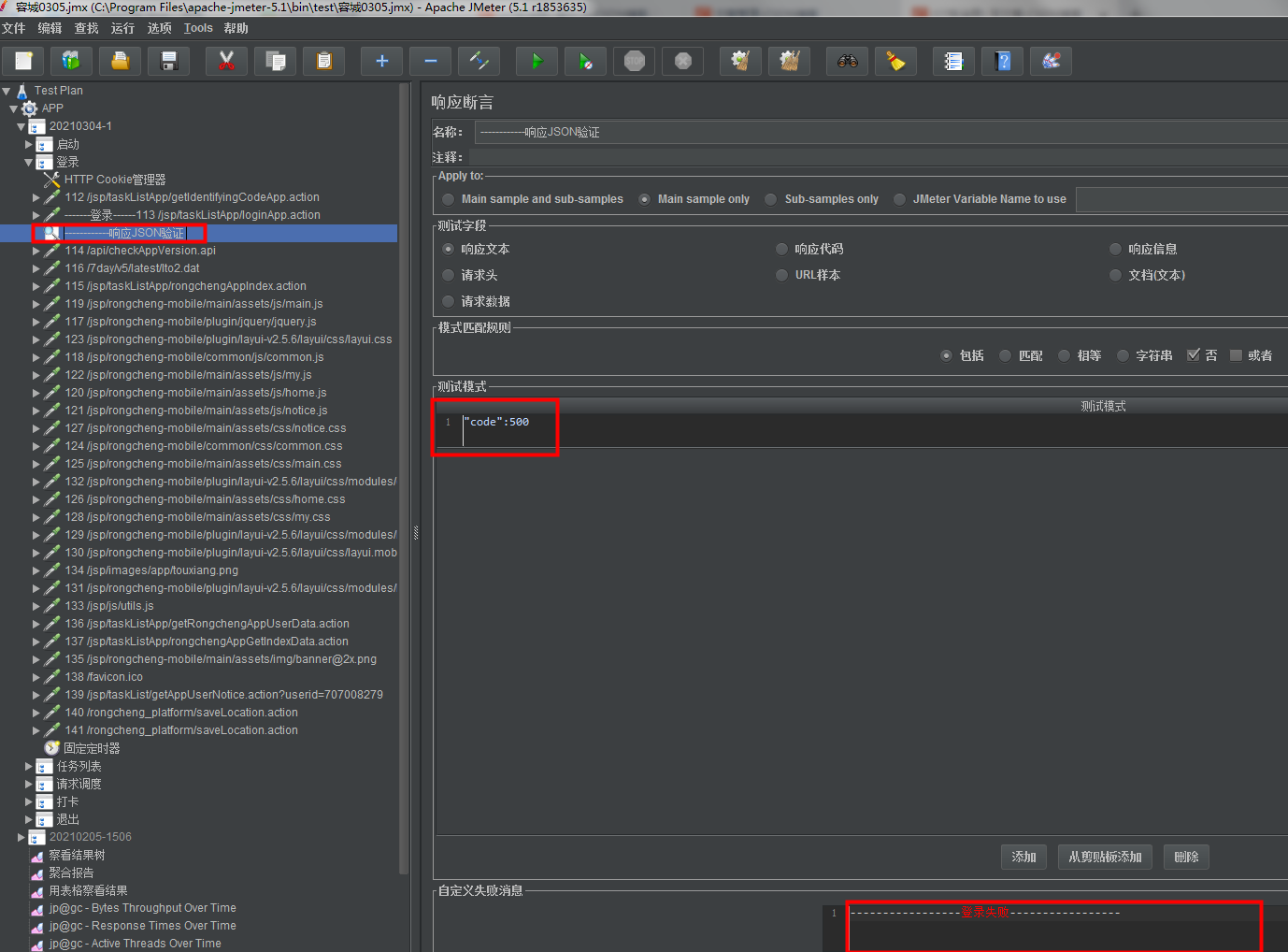Collapse the APP thread group node
The image size is (1288, 952).
(x=13, y=108)
